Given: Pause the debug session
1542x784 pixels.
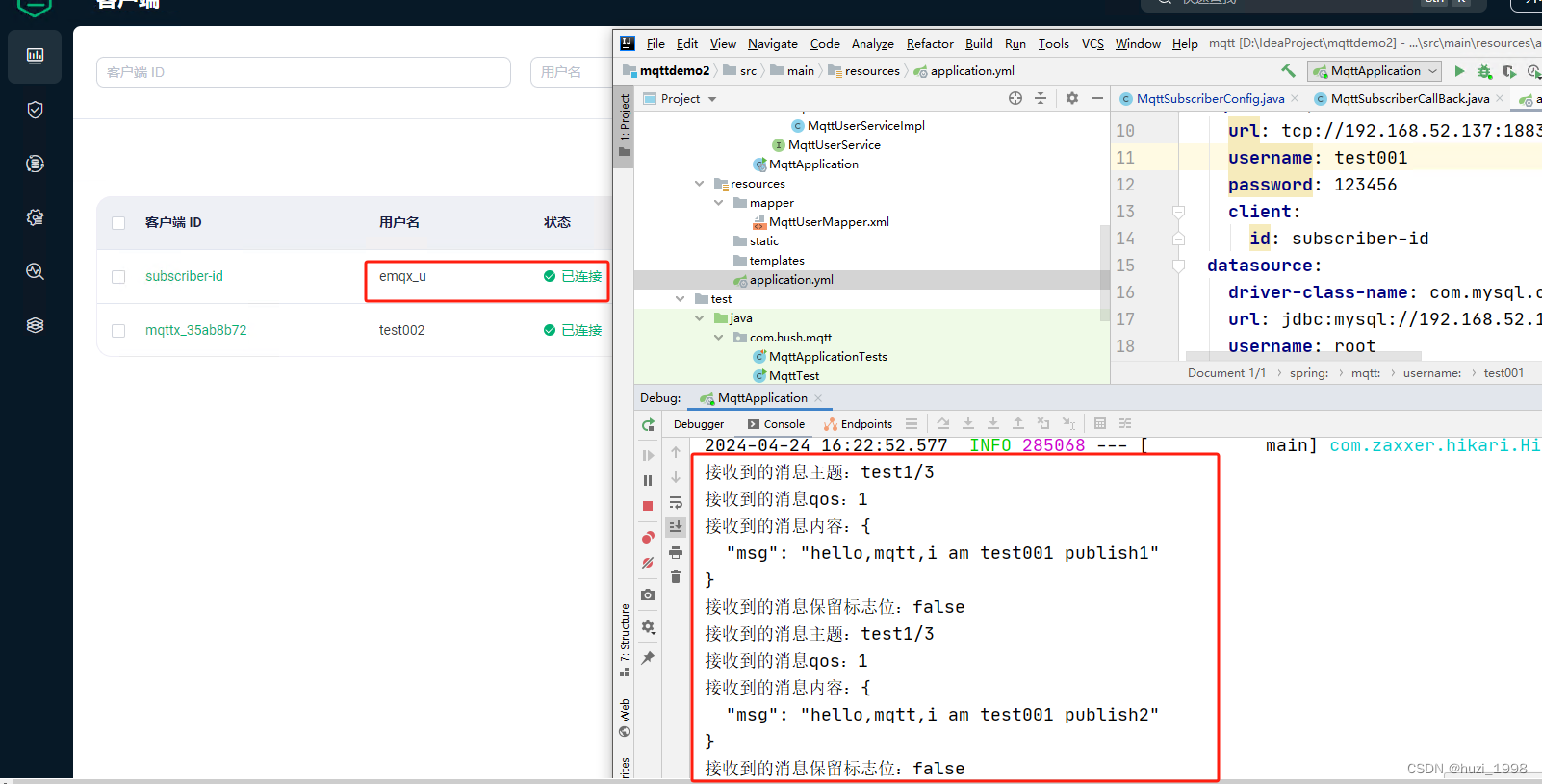Looking at the screenshot, I should (648, 480).
